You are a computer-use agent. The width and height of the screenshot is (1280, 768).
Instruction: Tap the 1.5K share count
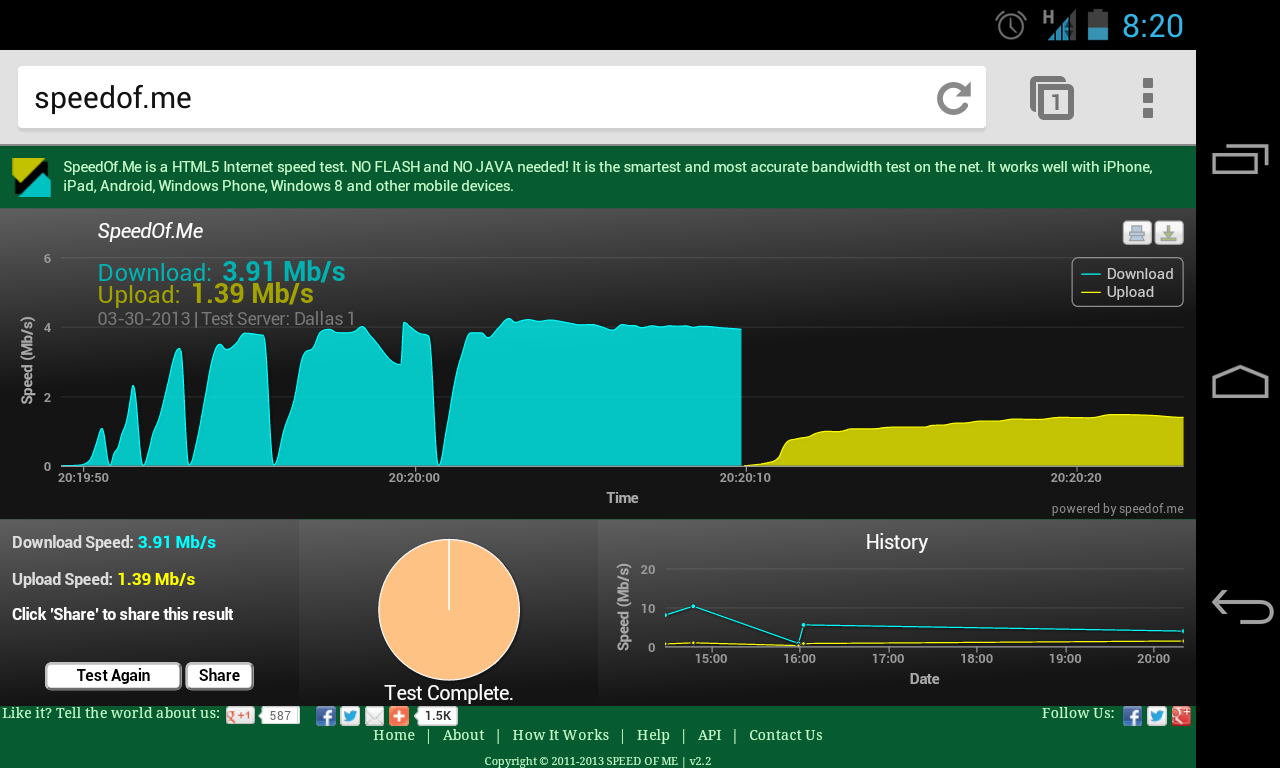point(437,716)
